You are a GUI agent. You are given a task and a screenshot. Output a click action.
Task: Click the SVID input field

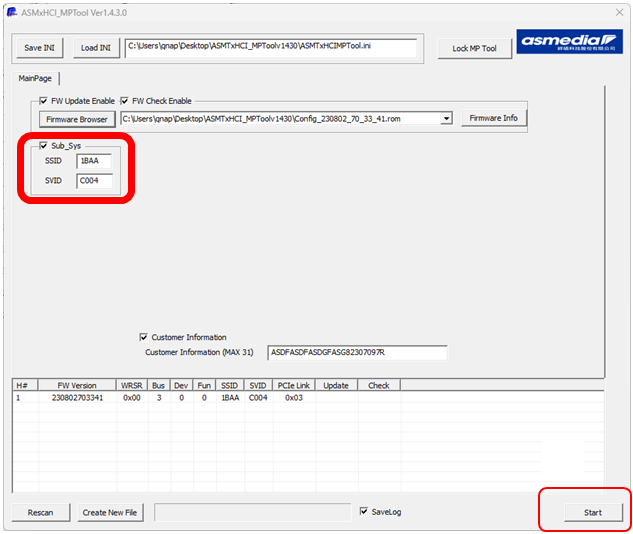tap(94, 181)
